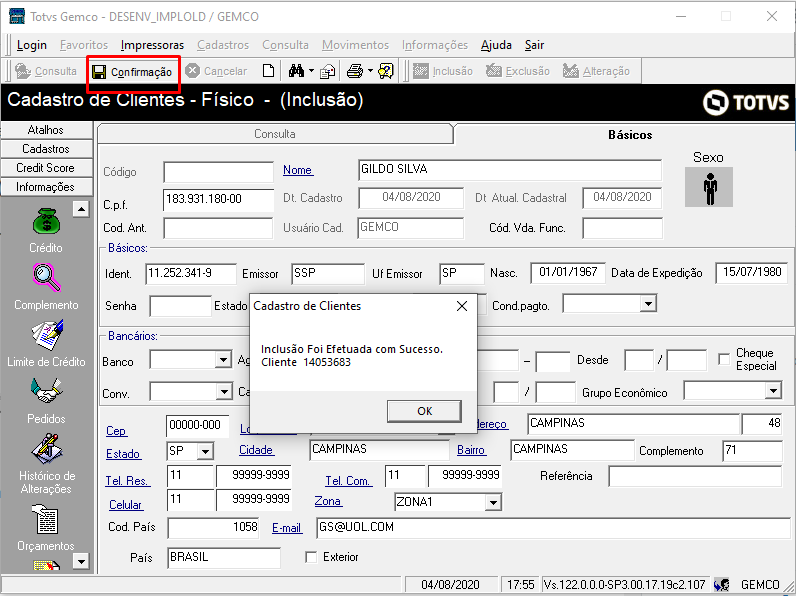
Task: Click the binoculars search icon
Action: 296,71
